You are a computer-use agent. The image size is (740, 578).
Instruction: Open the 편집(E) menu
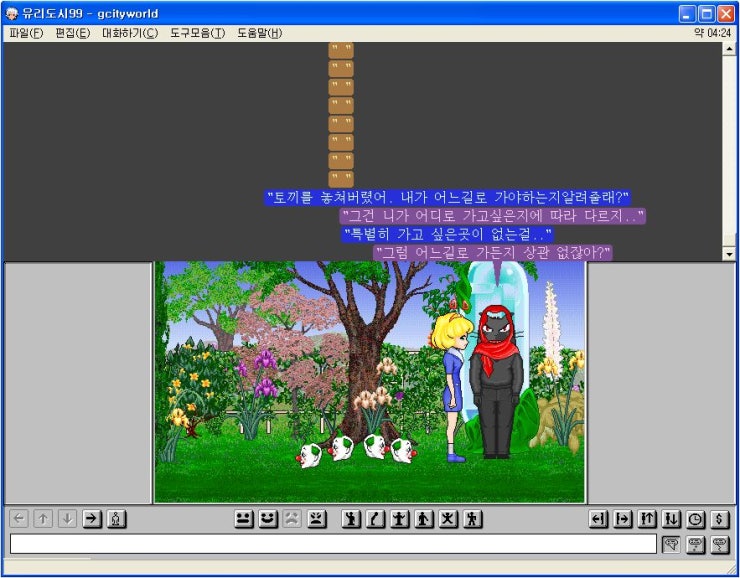(x=72, y=33)
